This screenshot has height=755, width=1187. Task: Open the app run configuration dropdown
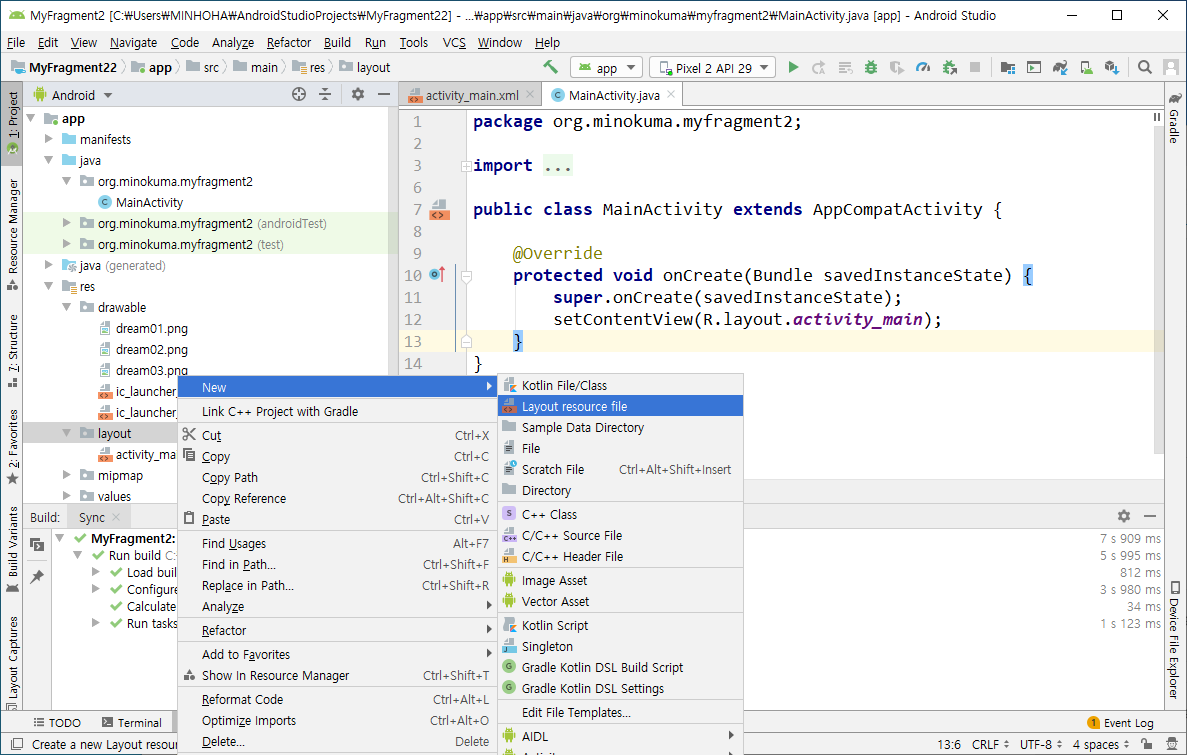point(606,68)
